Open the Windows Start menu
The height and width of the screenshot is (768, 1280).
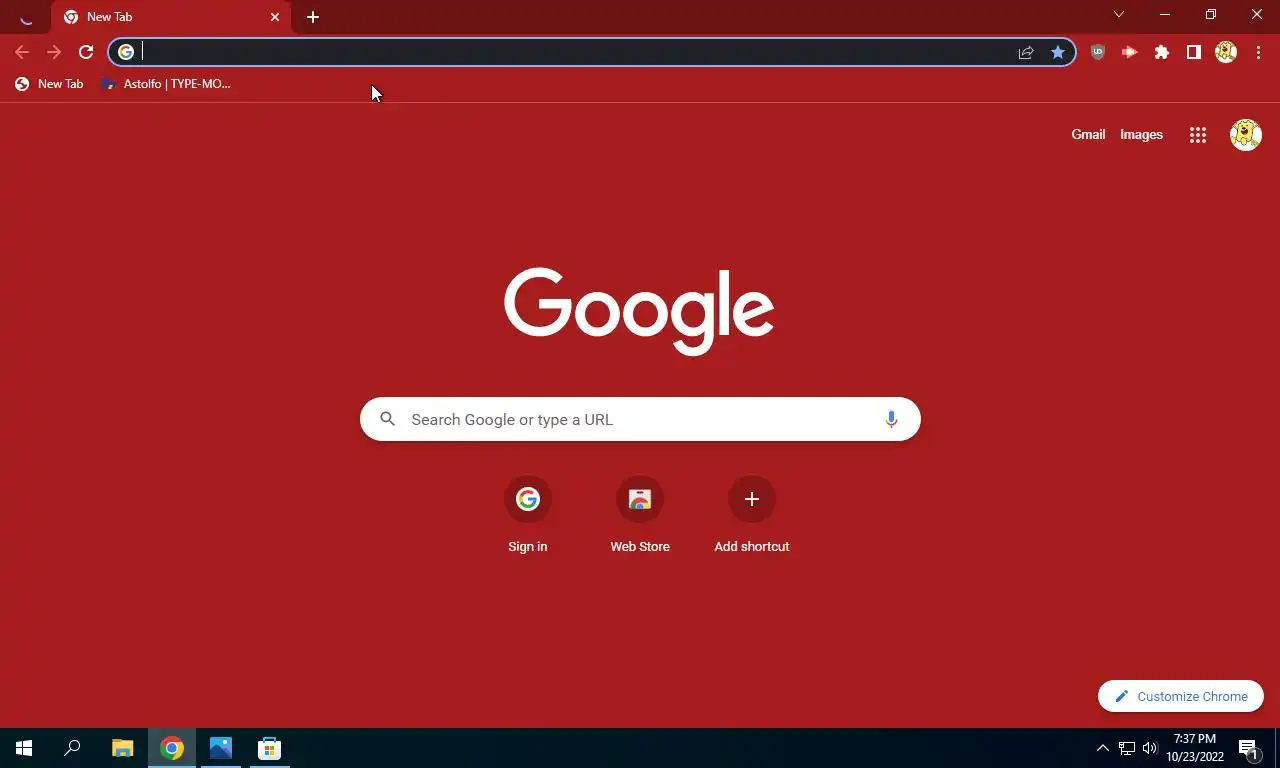coord(24,748)
